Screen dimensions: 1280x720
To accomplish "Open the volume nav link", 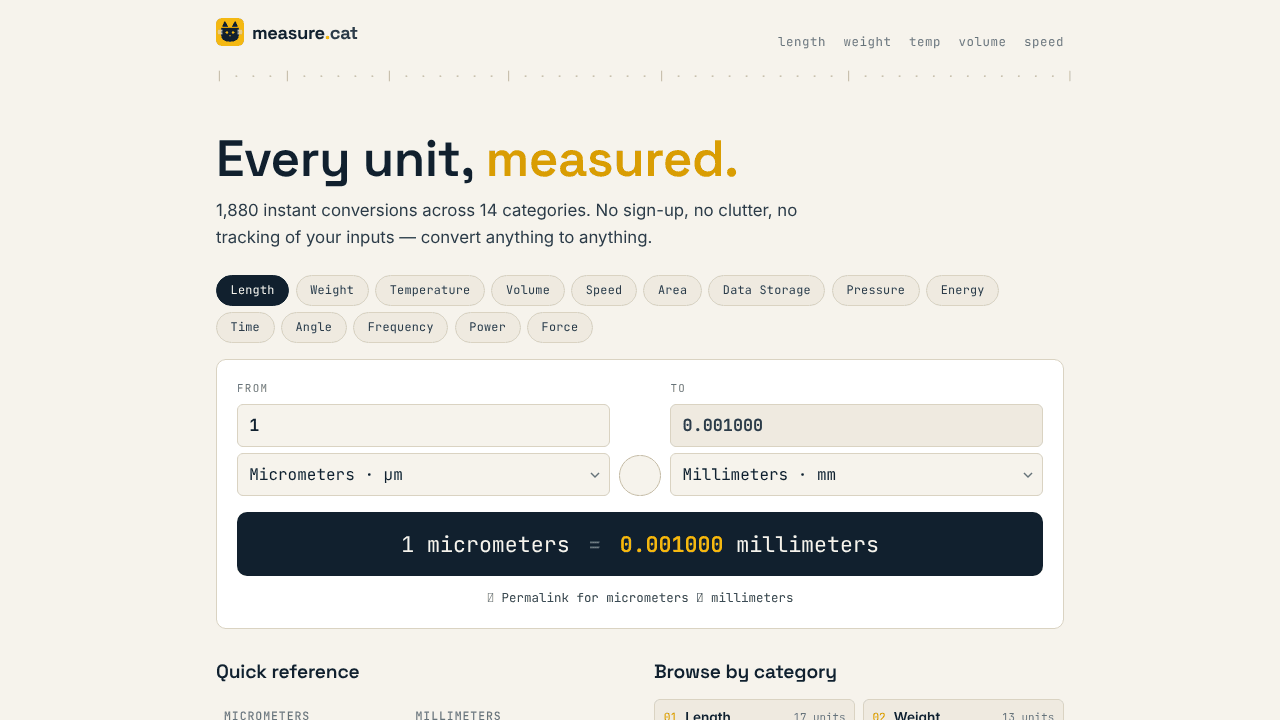I will coord(982,42).
